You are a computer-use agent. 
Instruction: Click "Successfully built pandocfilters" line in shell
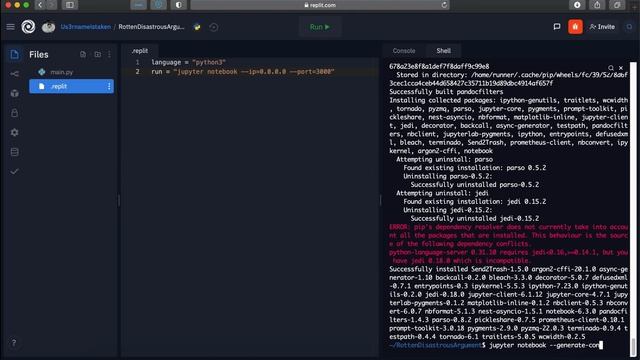446,92
